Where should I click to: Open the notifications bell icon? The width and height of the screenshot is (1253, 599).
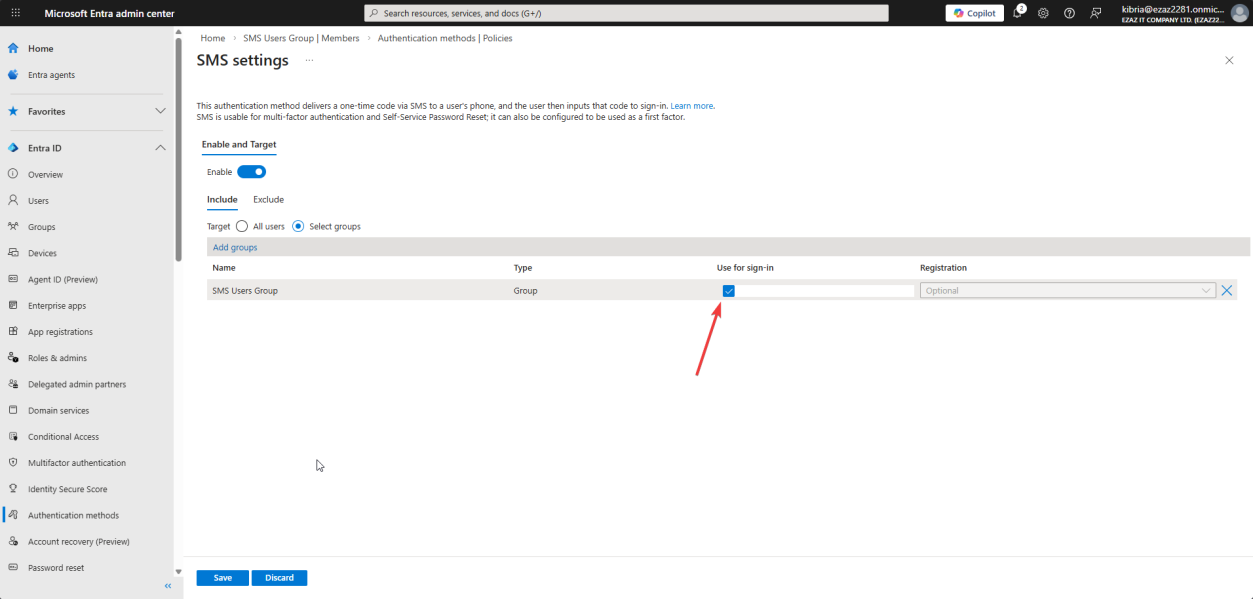[1018, 13]
